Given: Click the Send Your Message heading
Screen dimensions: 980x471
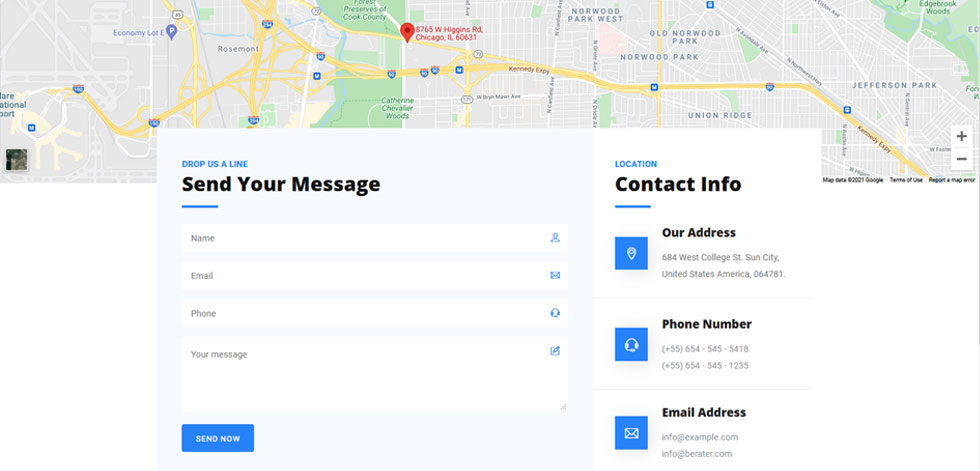Looking at the screenshot, I should 281,184.
